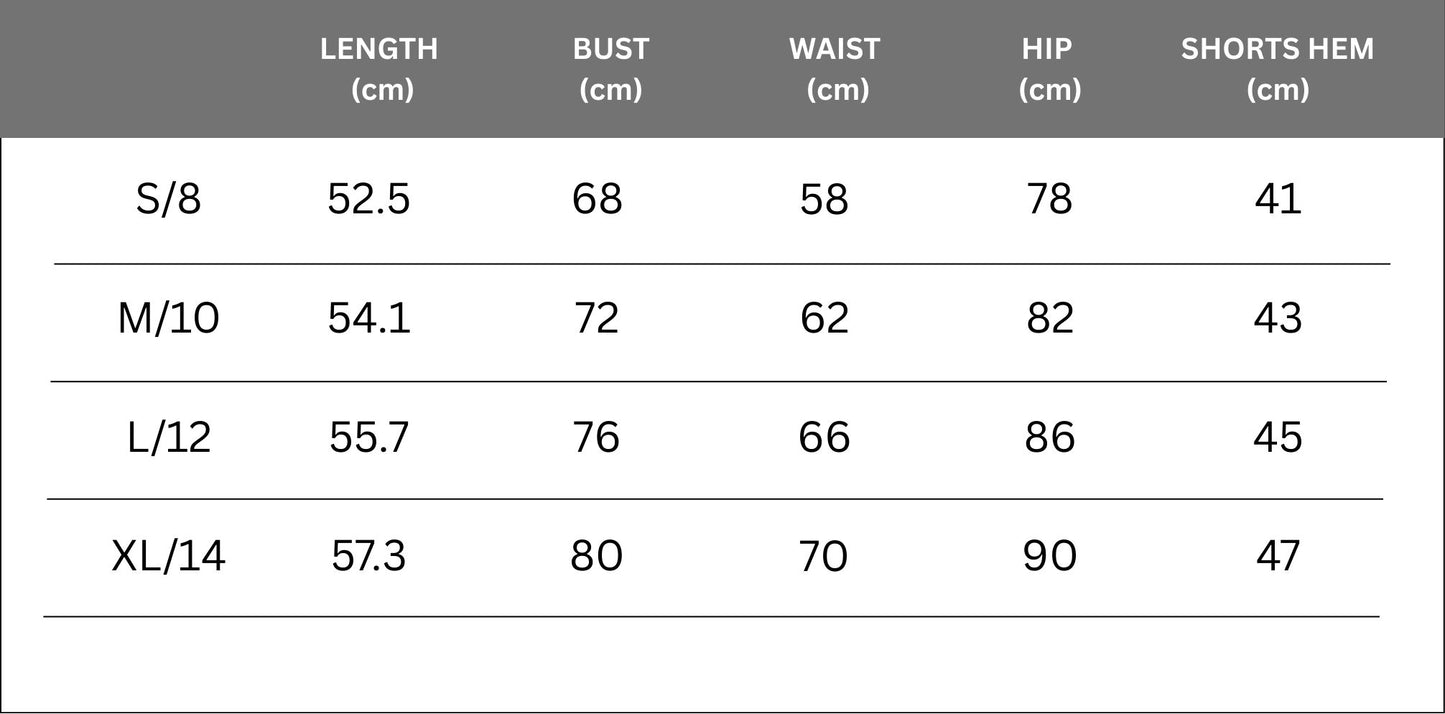Click shorts hem value 47 for XL/14
Screen dimensions: 1445x714
1278,556
